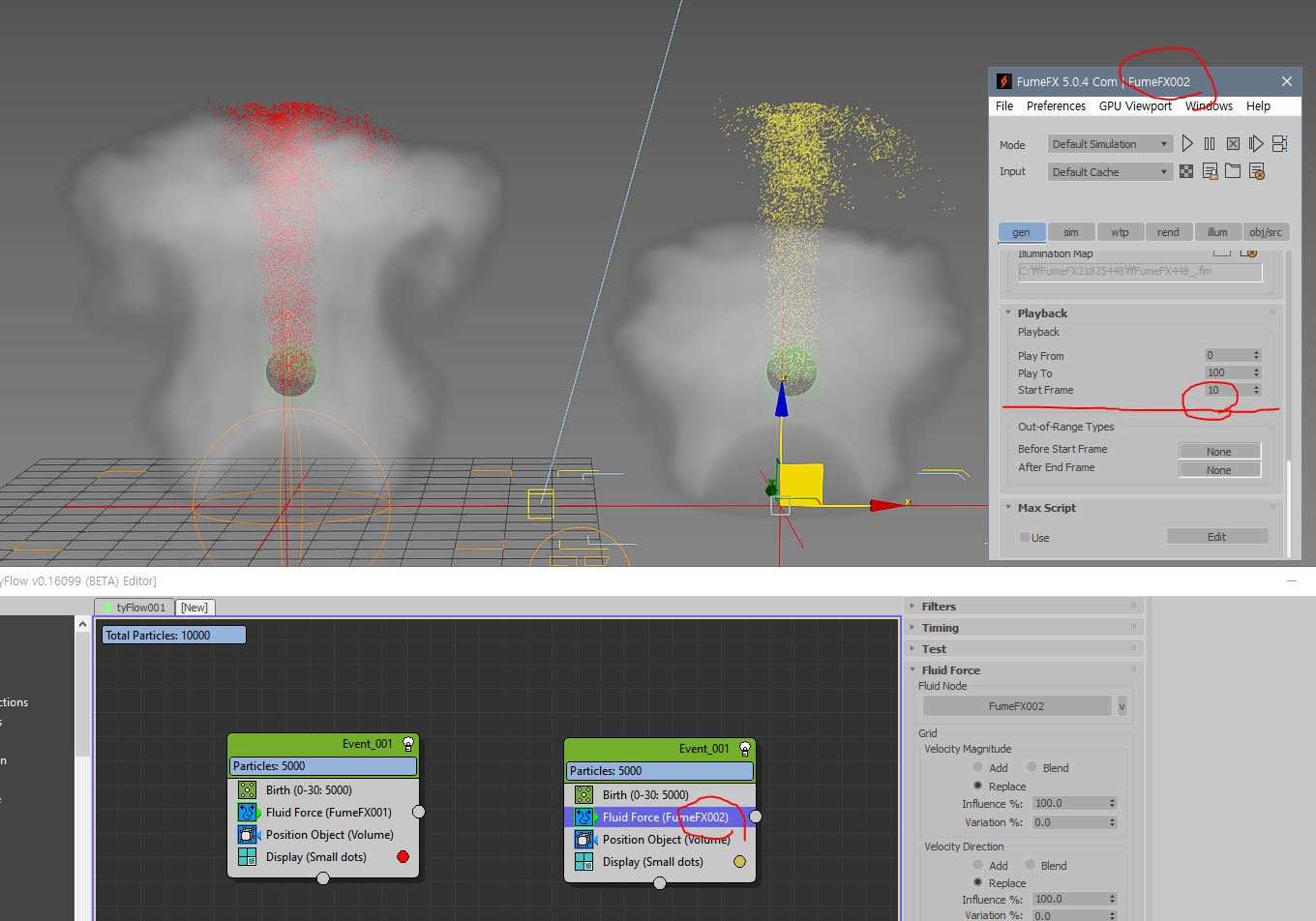
Task: Click Position Object icon in right event
Action: point(584,840)
